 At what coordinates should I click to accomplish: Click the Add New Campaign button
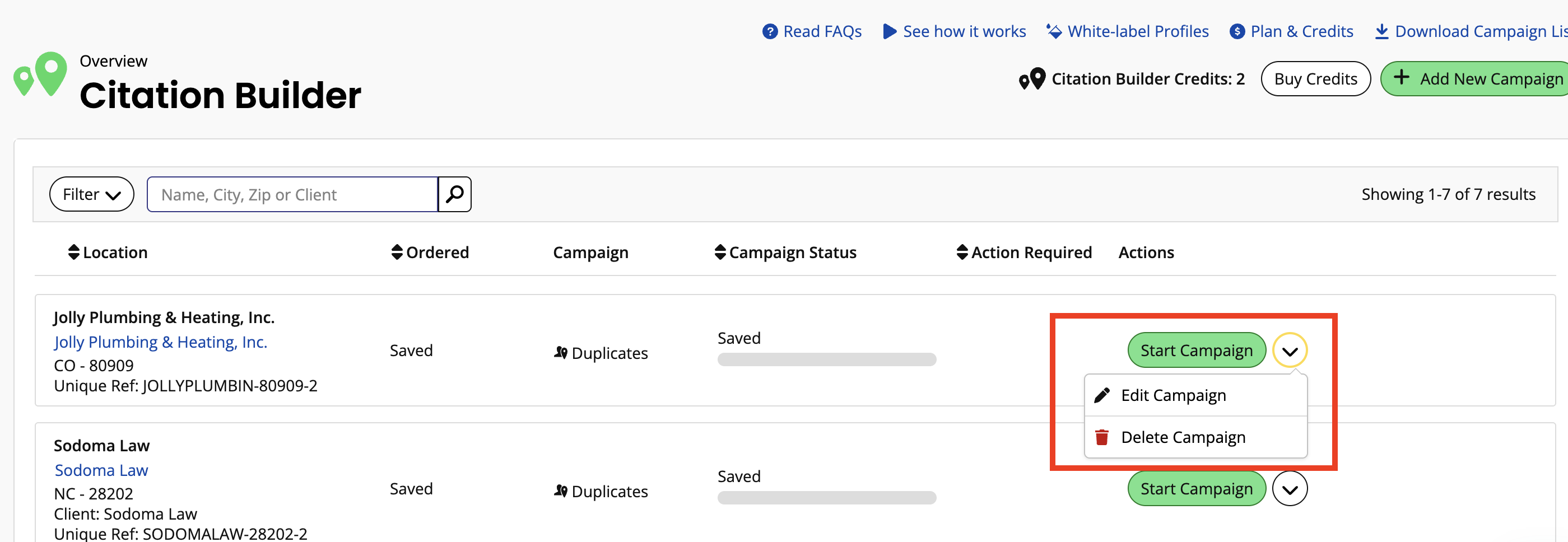point(1474,78)
